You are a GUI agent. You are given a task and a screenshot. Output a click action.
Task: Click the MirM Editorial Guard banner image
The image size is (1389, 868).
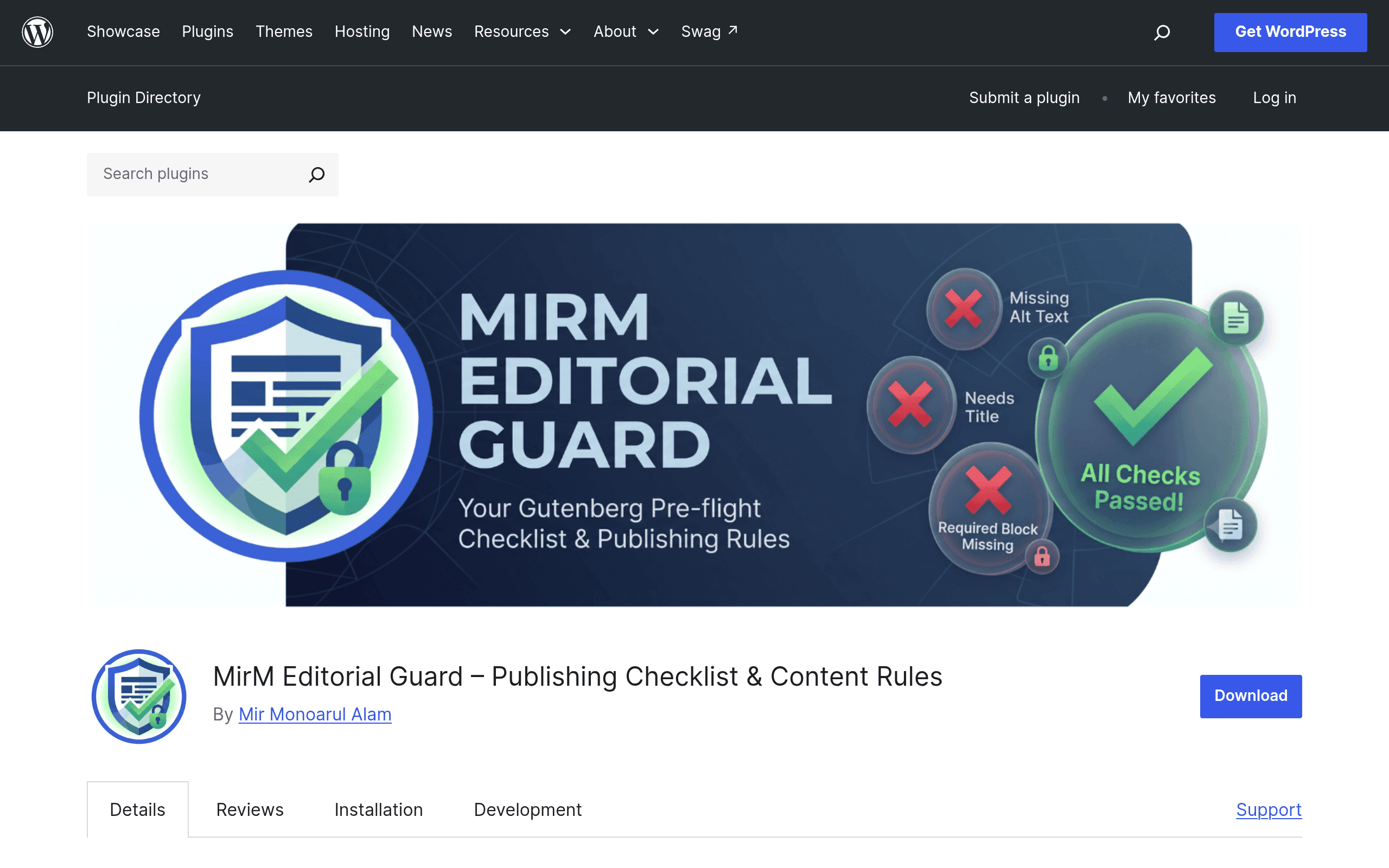tap(694, 414)
